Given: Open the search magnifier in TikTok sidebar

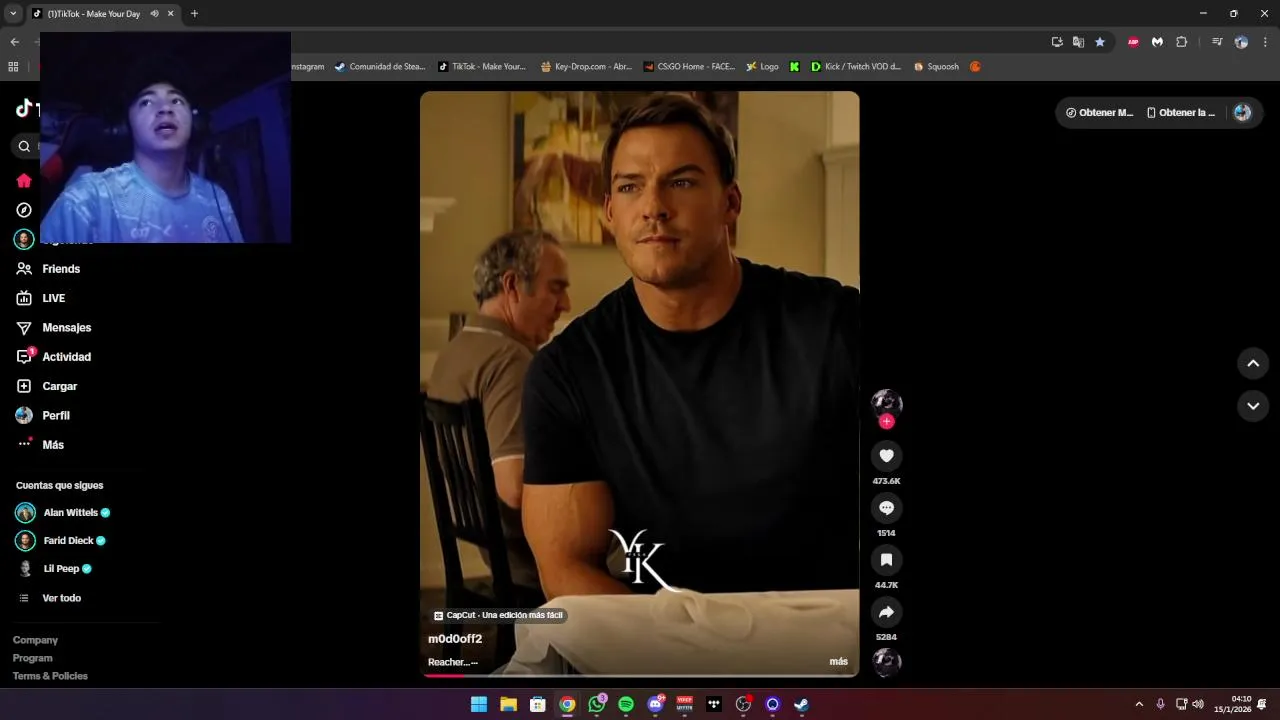Looking at the screenshot, I should [24, 146].
